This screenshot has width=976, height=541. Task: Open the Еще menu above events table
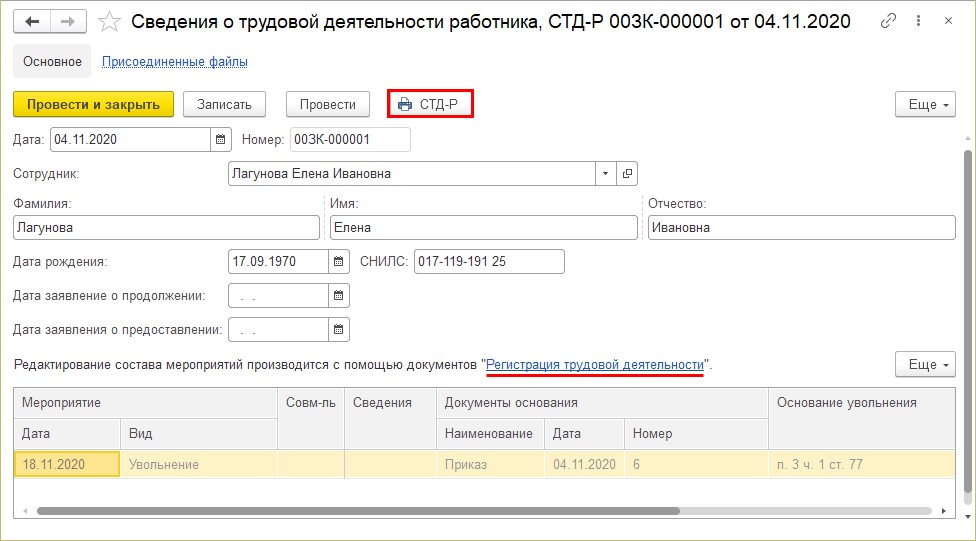(x=926, y=364)
